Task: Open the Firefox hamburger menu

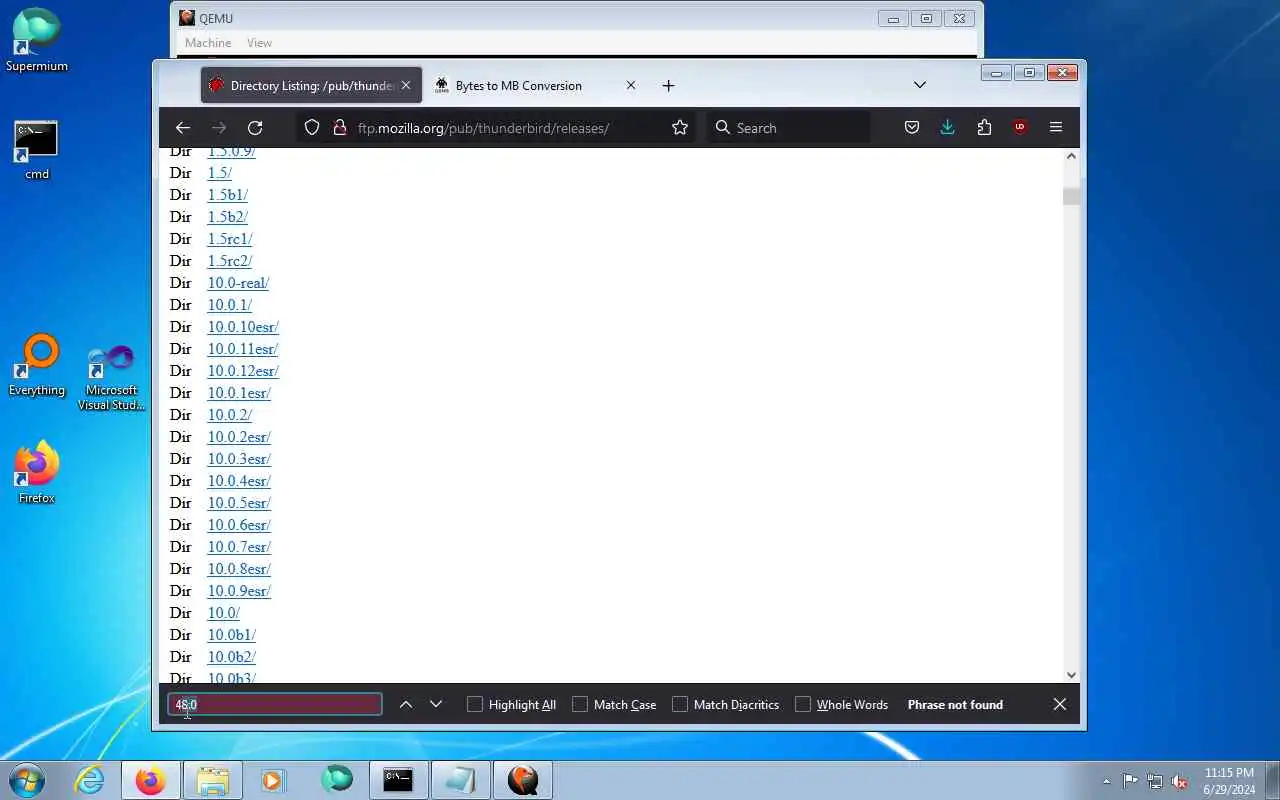Action: click(x=1056, y=128)
